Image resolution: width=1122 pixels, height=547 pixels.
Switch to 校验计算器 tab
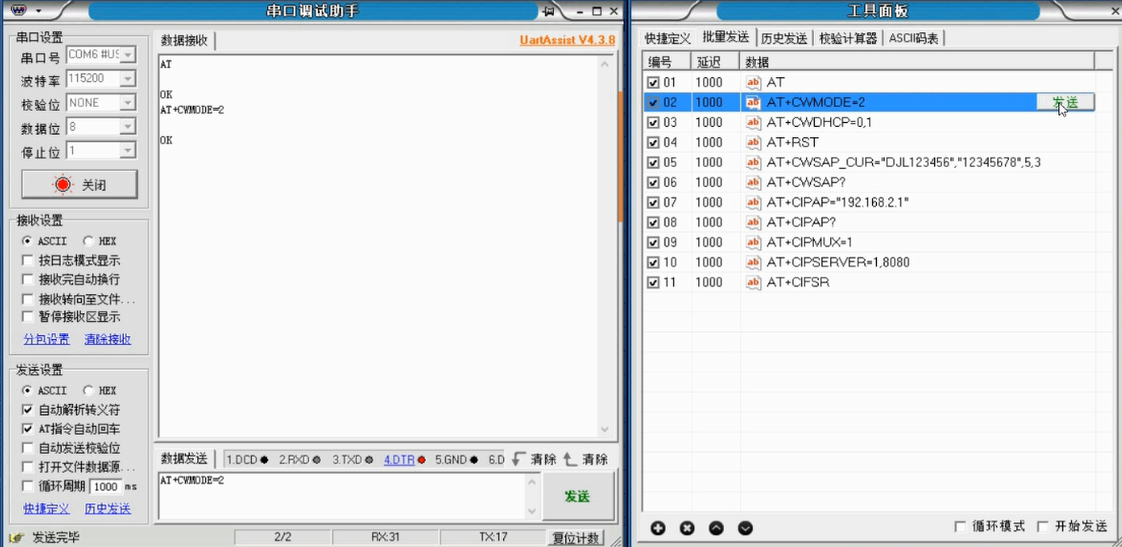tap(848, 39)
